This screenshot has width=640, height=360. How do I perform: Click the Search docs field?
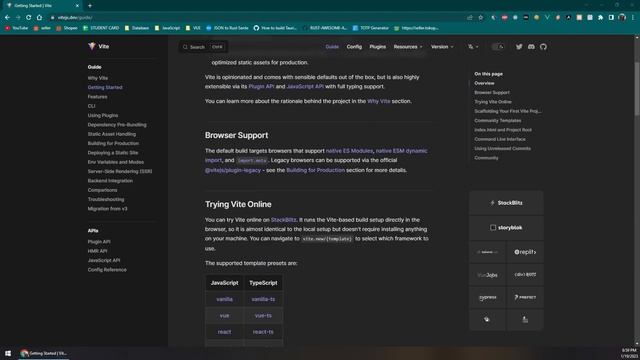[203, 47]
